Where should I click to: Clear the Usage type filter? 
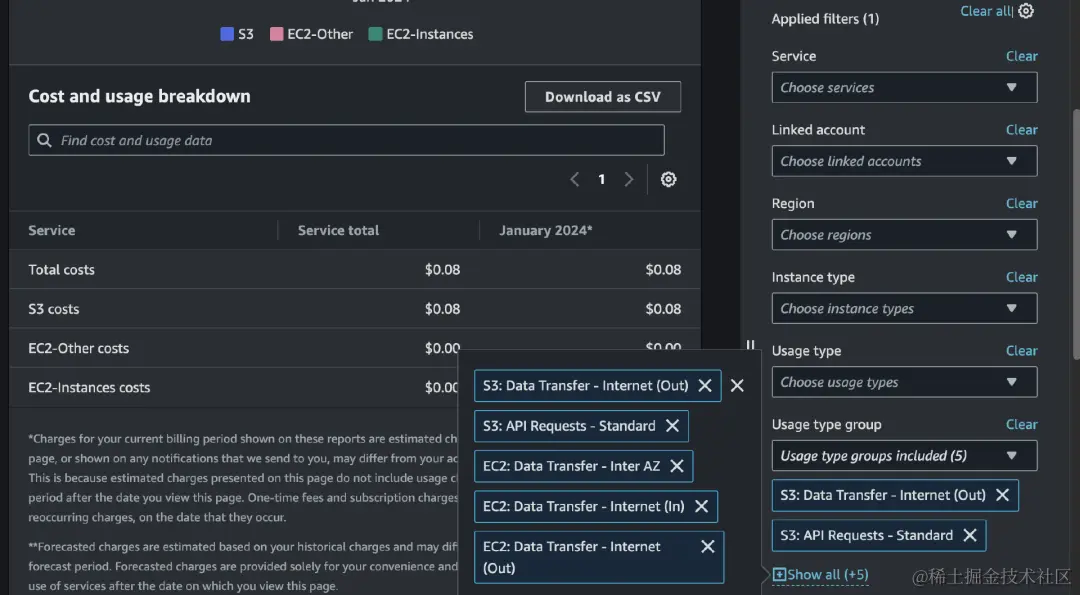click(1021, 351)
